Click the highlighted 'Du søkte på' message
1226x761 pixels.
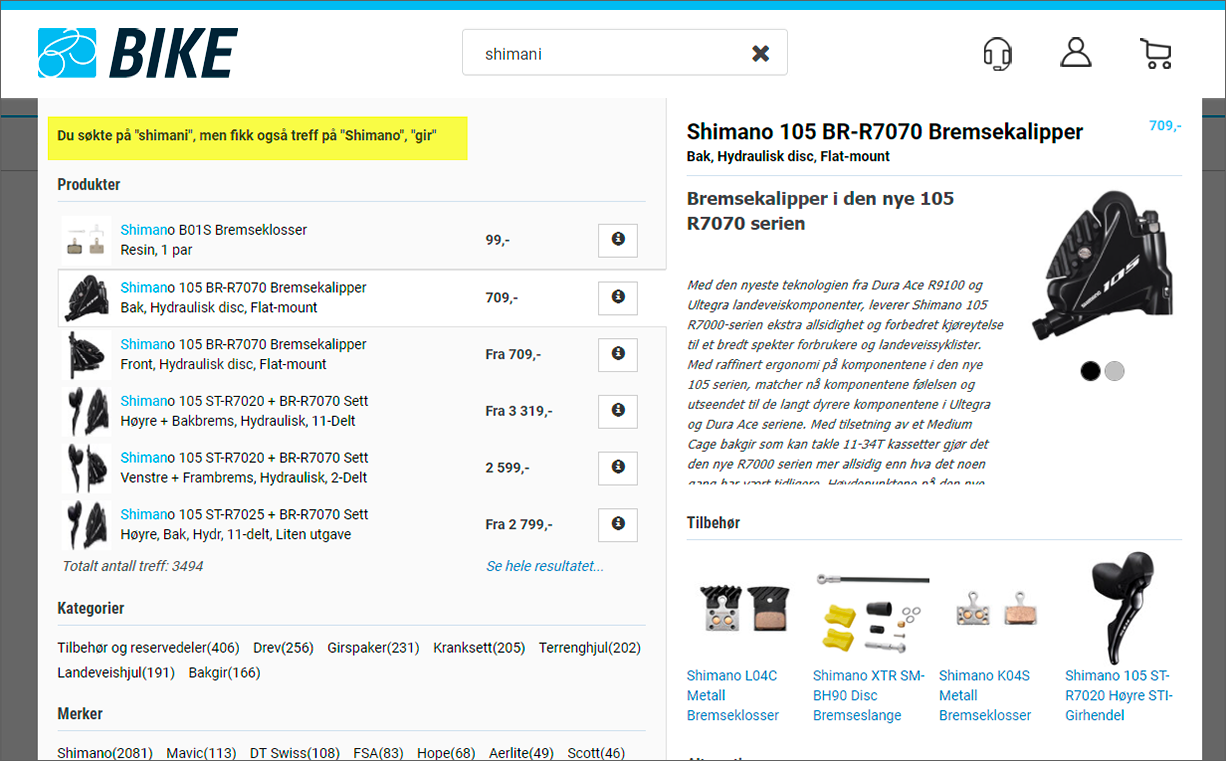(257, 136)
